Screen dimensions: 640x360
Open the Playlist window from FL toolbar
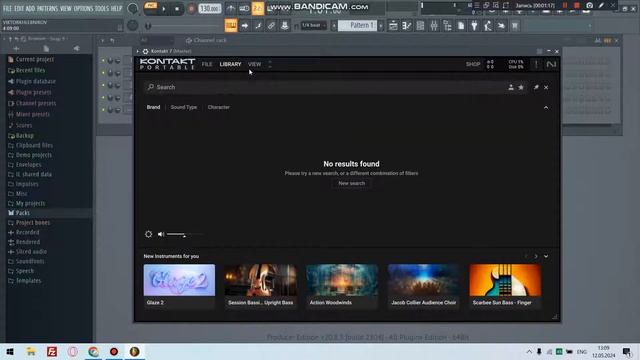(x=393, y=26)
